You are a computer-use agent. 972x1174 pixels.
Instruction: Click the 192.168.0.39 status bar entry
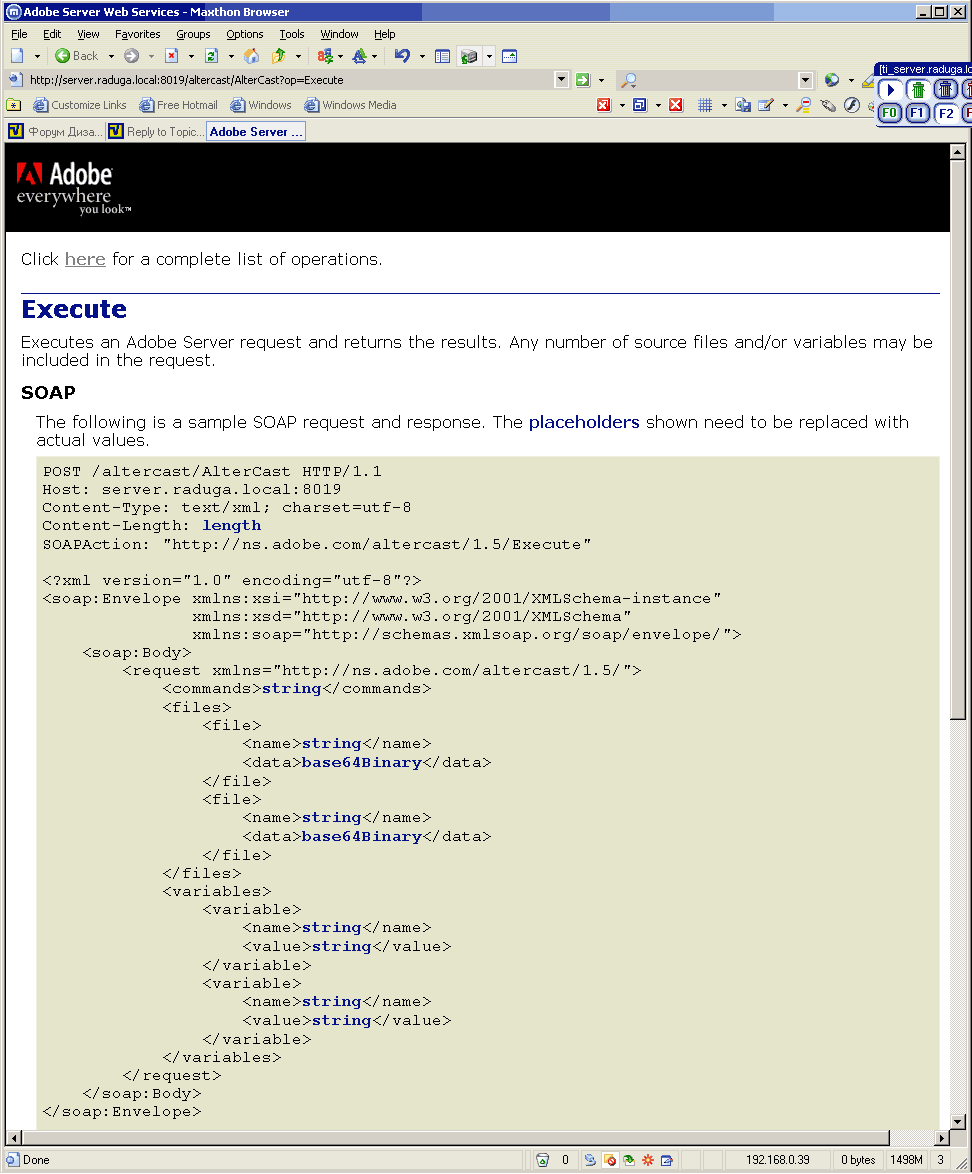click(x=777, y=1160)
